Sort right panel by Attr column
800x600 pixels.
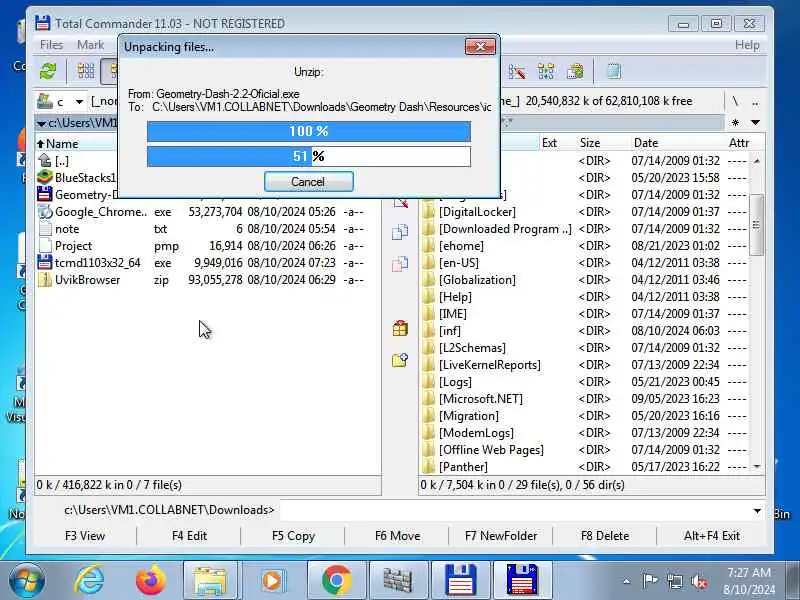click(739, 143)
